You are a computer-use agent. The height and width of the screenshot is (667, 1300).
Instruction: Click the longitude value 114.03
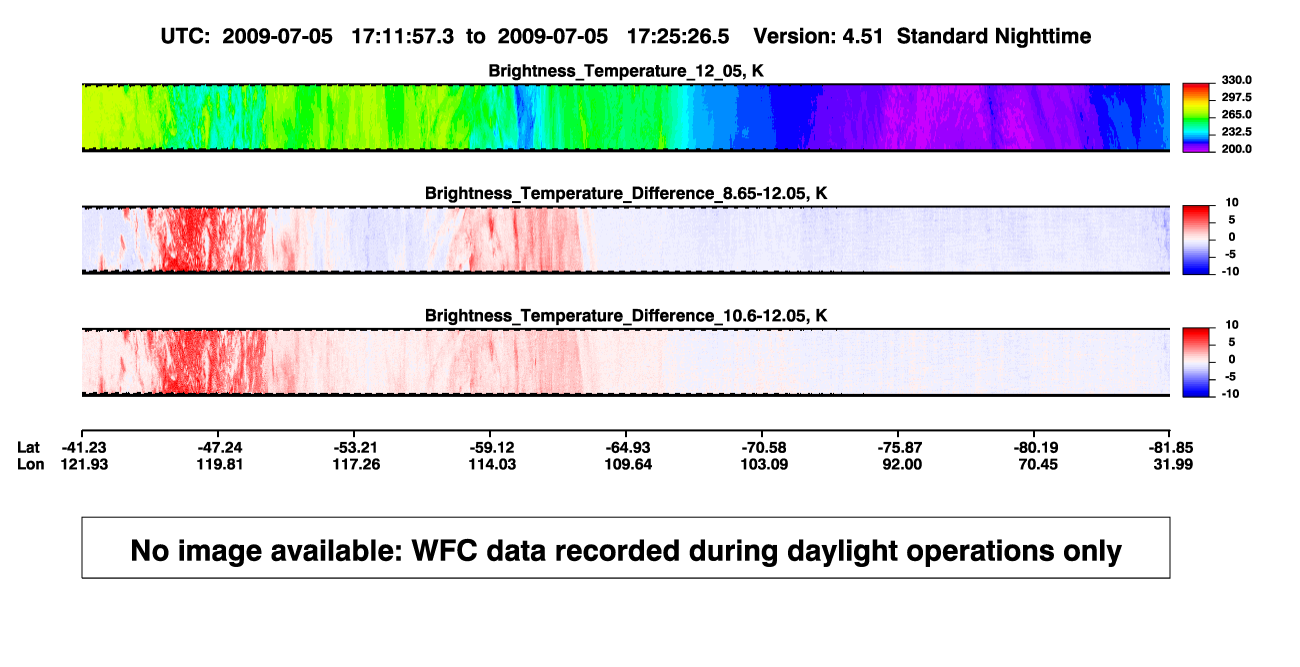(492, 464)
